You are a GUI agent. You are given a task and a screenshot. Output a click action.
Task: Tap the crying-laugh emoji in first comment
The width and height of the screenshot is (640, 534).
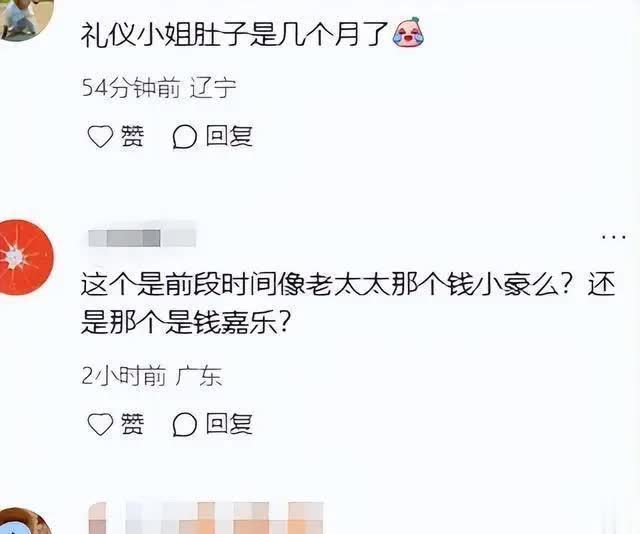(408, 33)
